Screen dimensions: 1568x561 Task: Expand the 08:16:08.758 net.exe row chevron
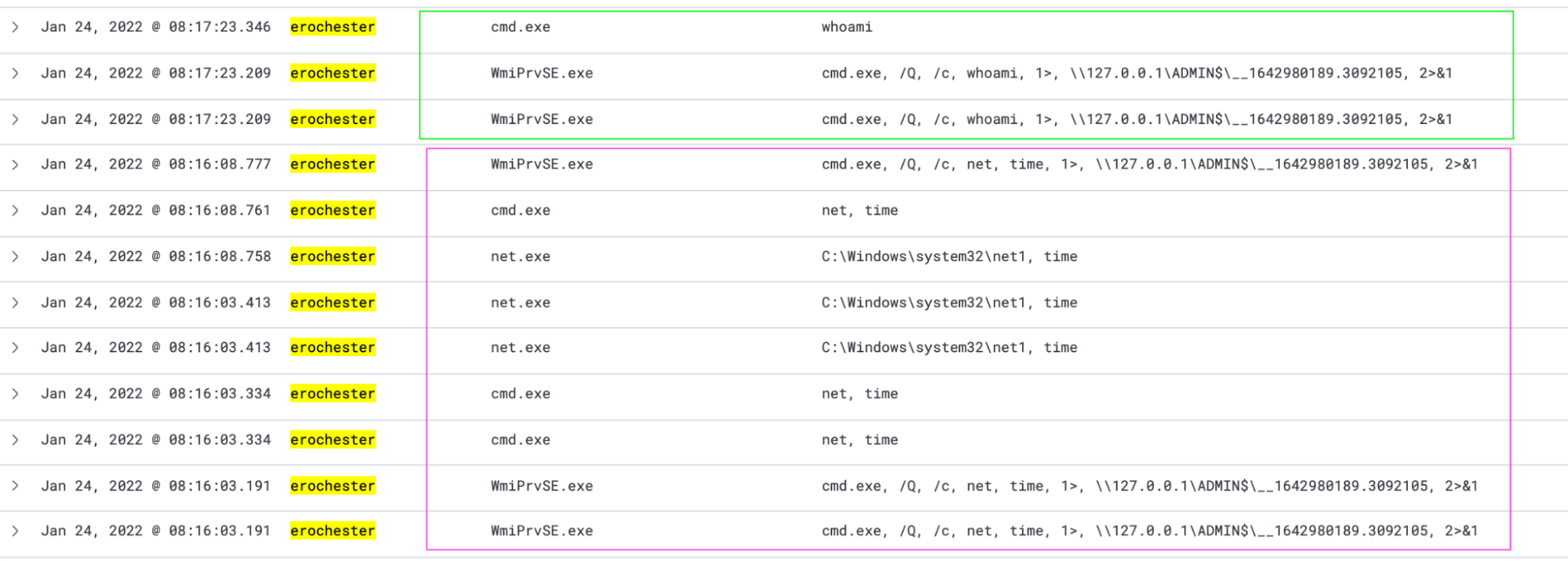point(15,257)
